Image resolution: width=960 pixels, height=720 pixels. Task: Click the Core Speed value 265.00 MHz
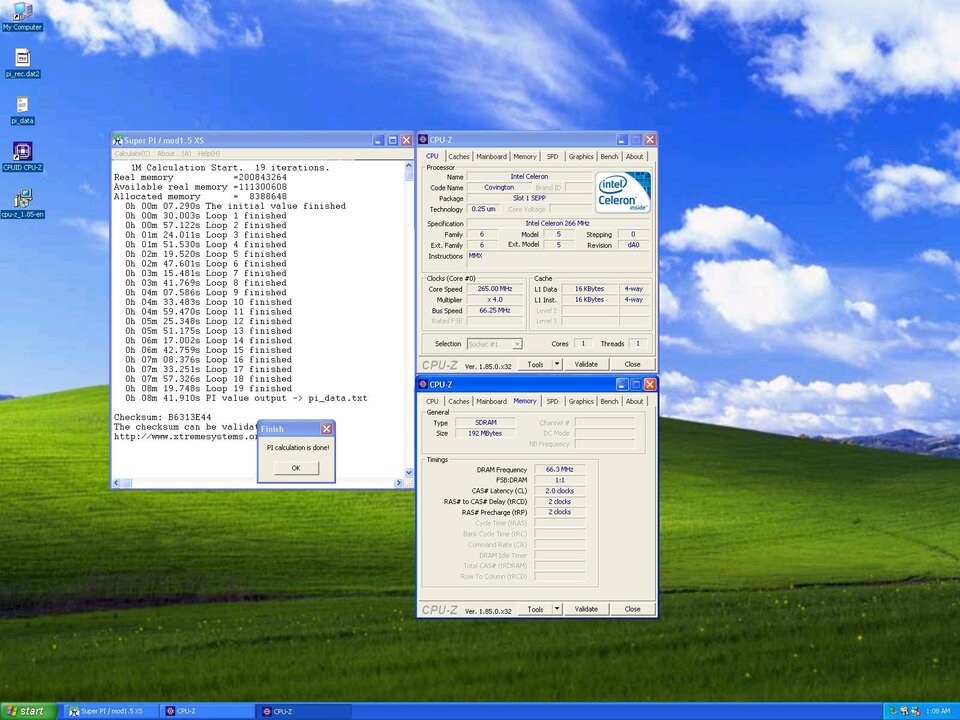click(x=495, y=289)
